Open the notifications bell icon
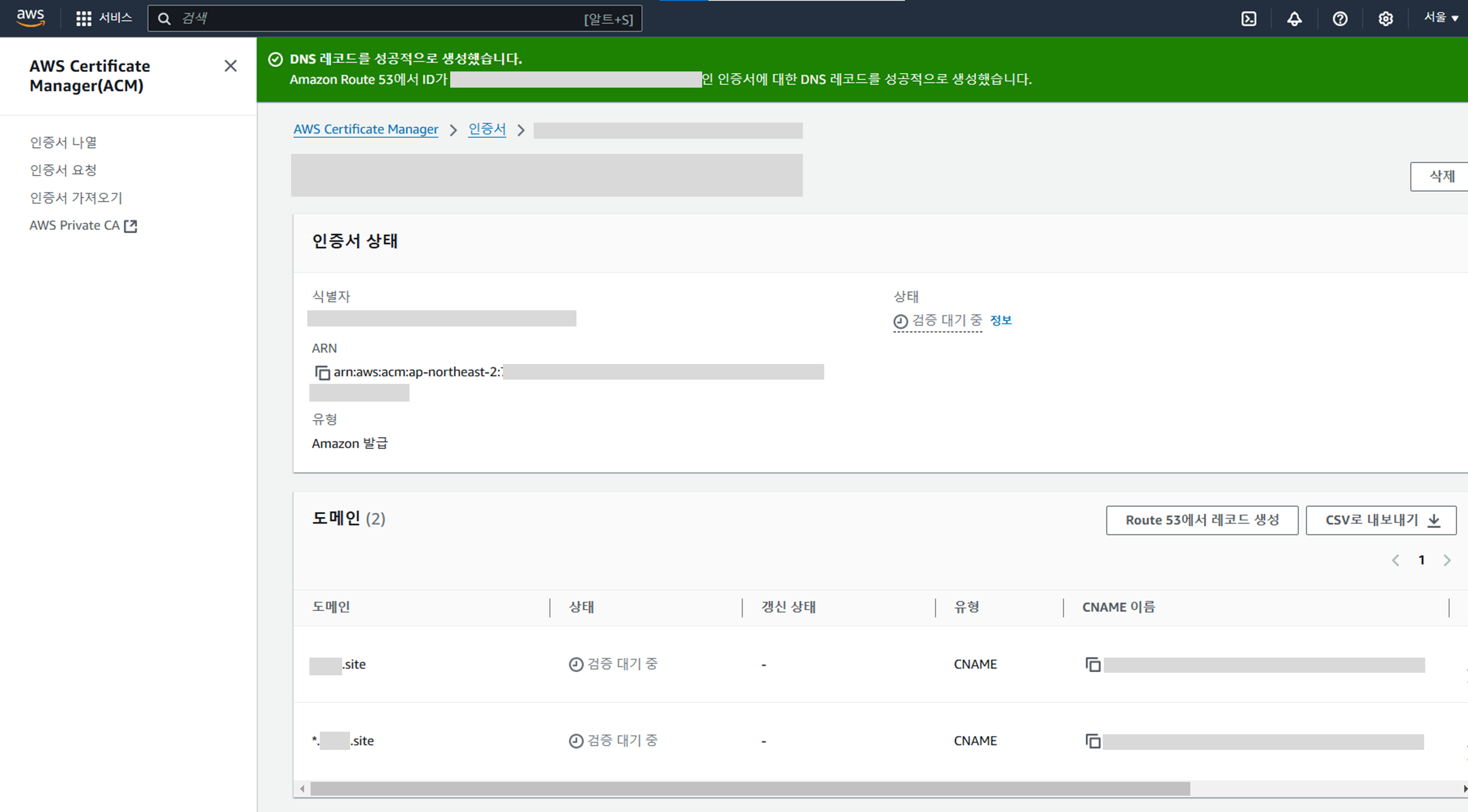1468x812 pixels. [x=1294, y=19]
